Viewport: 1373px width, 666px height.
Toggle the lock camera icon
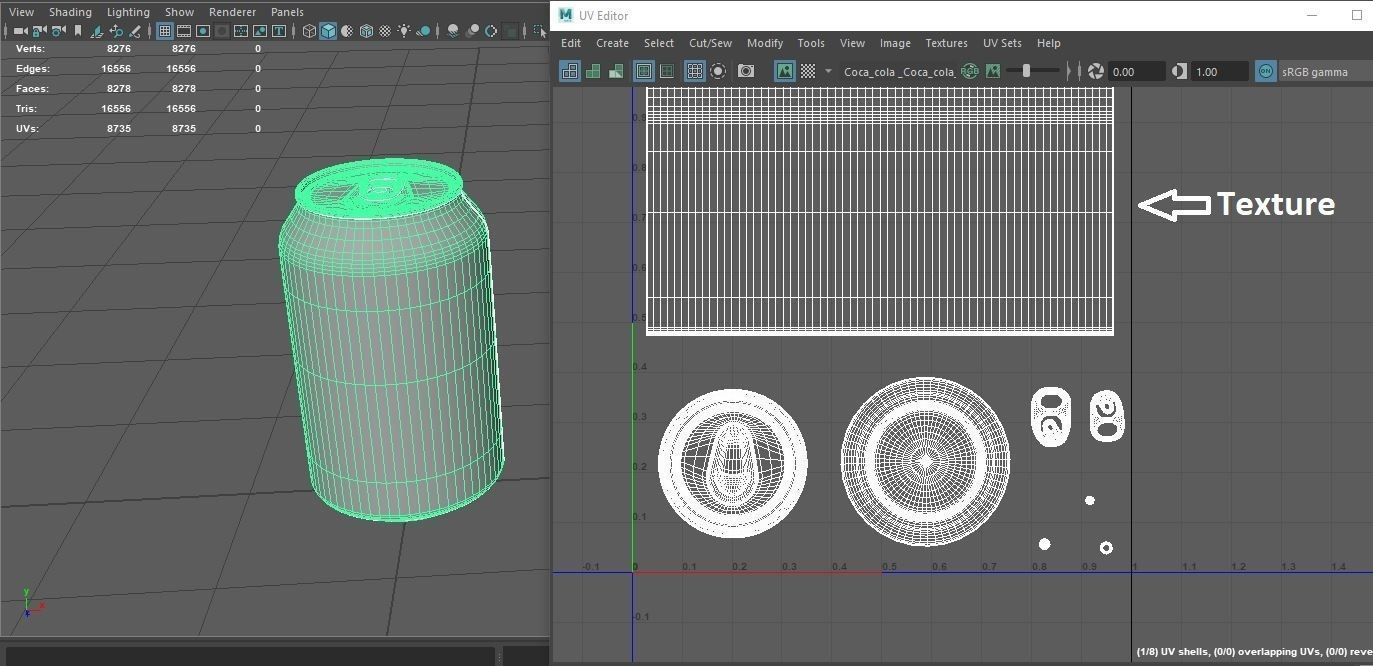39,31
